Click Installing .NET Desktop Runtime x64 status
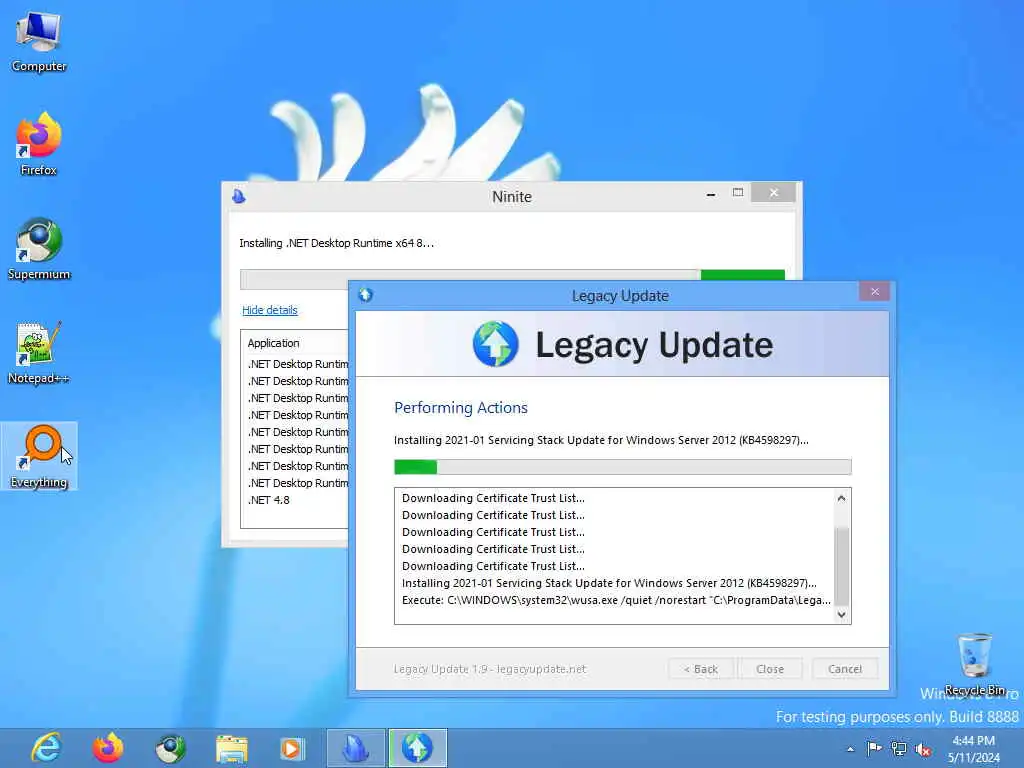 [x=336, y=243]
